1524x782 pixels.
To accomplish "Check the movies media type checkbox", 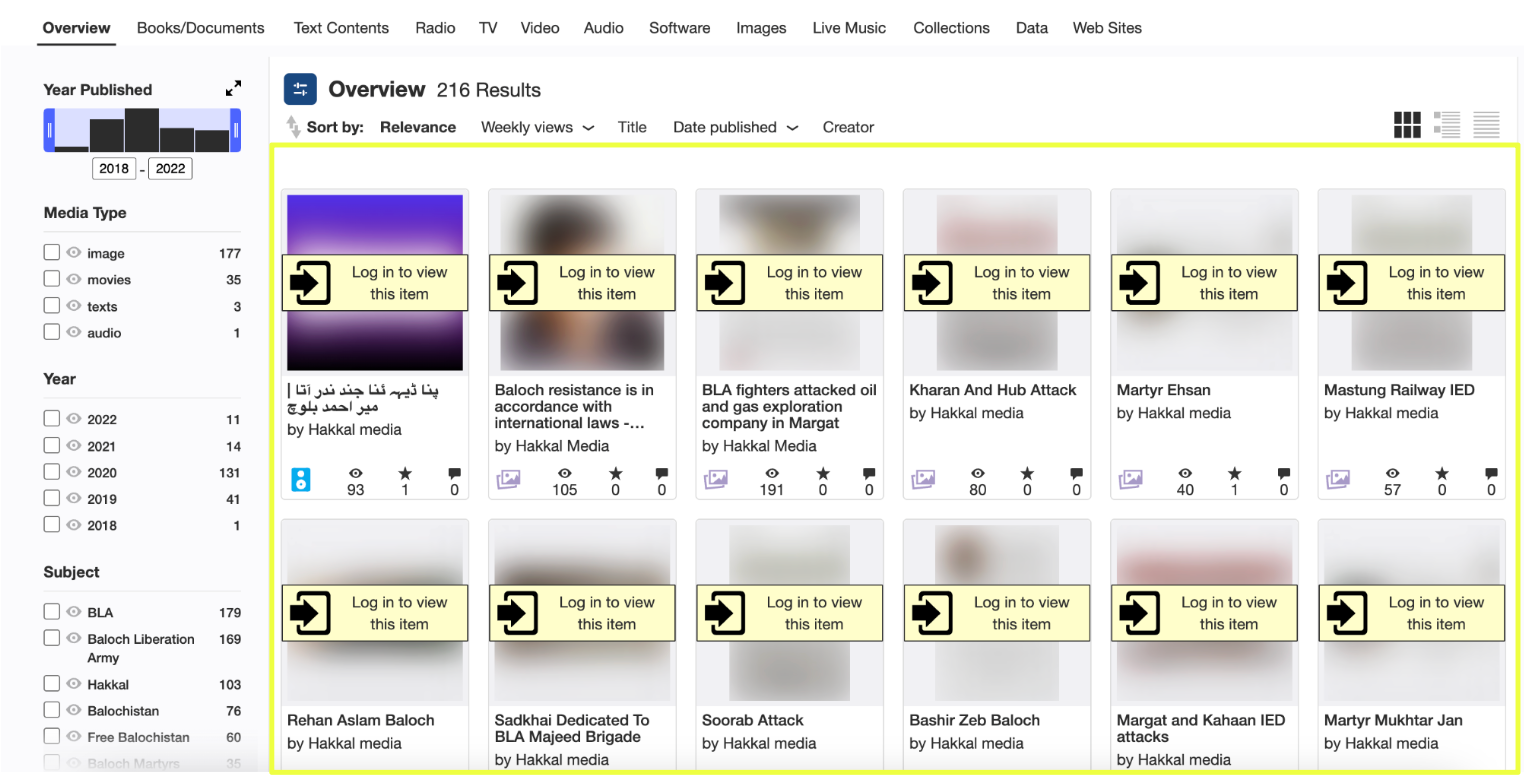I will pyautogui.click(x=52, y=280).
